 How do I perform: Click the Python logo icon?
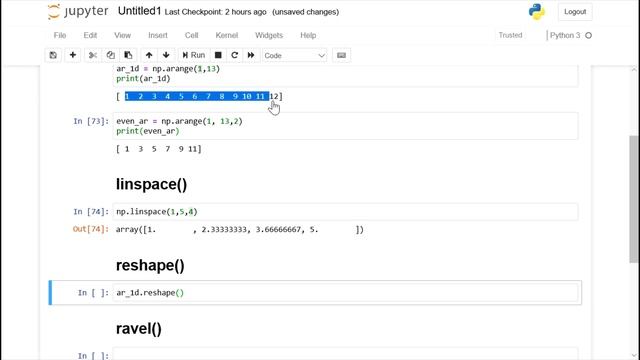pyautogui.click(x=537, y=12)
